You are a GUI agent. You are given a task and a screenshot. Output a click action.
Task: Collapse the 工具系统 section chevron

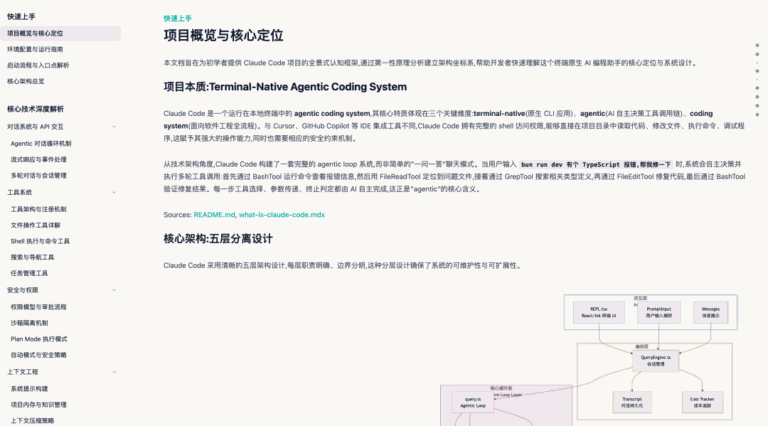point(114,192)
